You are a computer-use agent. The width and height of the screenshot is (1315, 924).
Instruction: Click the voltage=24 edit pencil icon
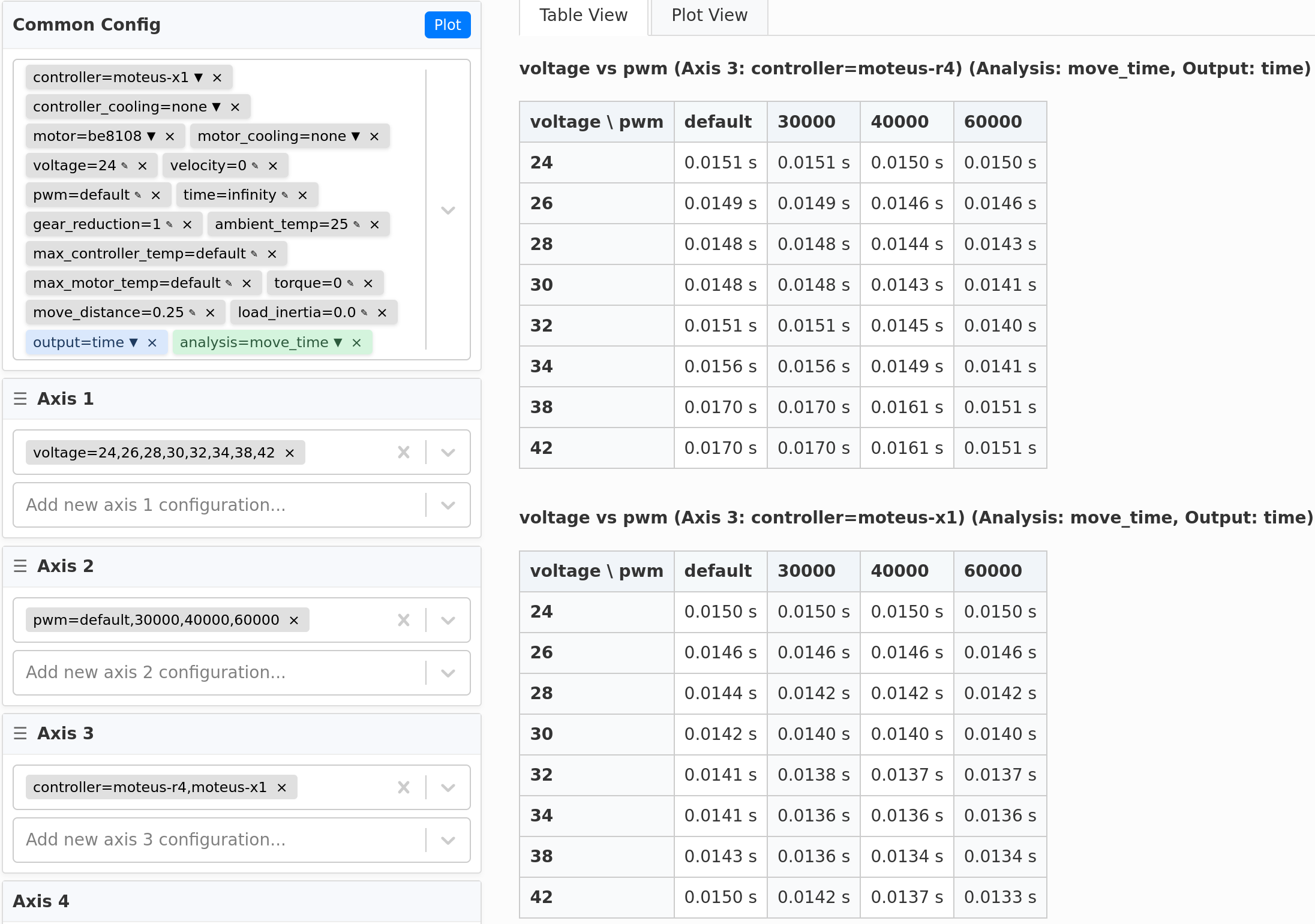point(125,165)
